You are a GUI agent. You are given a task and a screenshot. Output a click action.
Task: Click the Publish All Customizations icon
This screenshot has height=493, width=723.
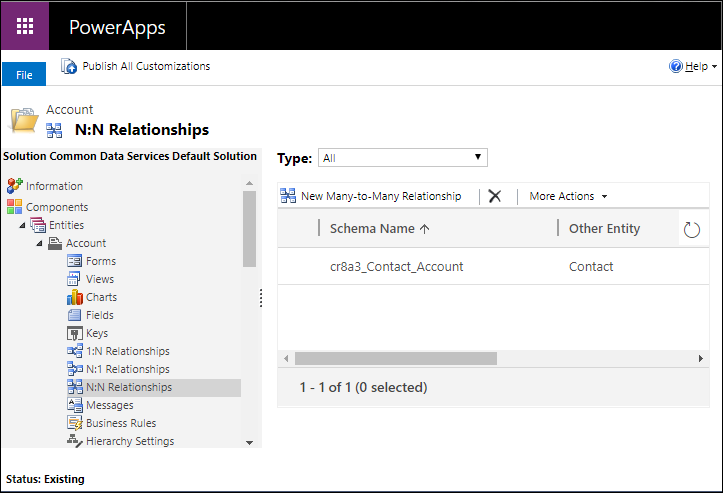[x=69, y=67]
